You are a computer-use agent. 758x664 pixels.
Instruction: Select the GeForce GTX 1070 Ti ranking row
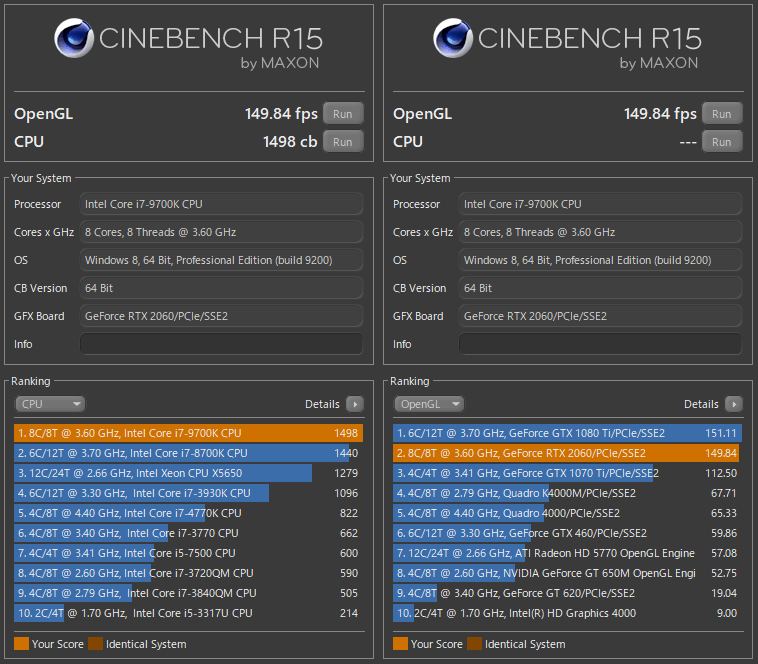[568, 473]
